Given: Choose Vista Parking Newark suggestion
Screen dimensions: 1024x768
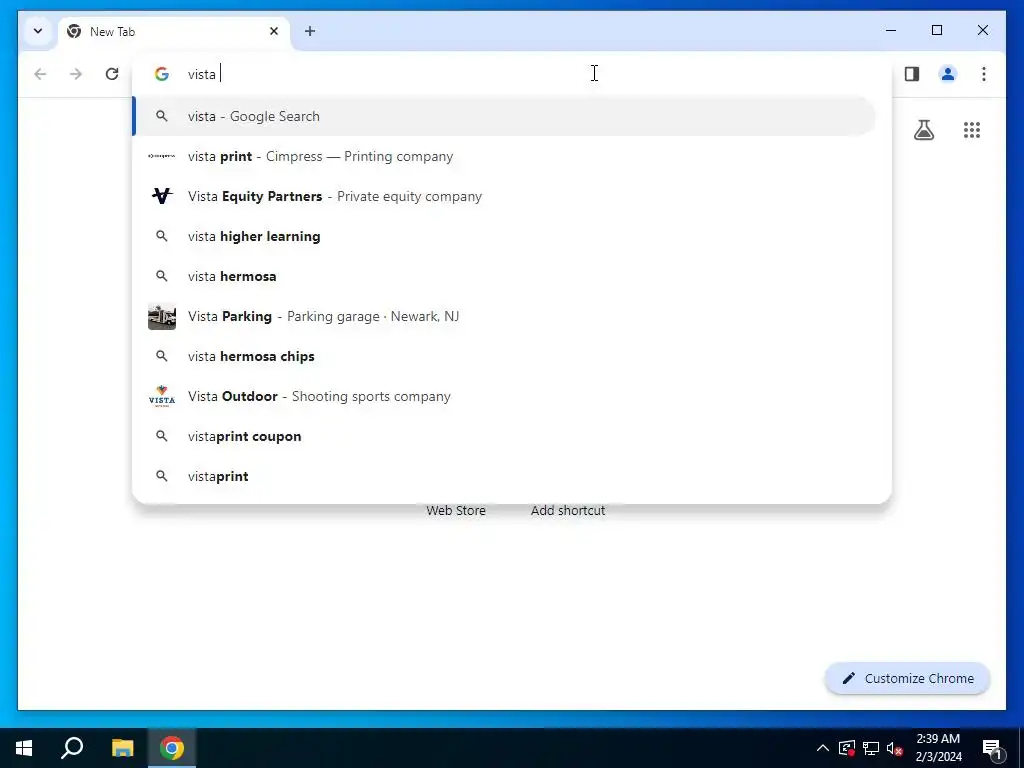Looking at the screenshot, I should [505, 316].
